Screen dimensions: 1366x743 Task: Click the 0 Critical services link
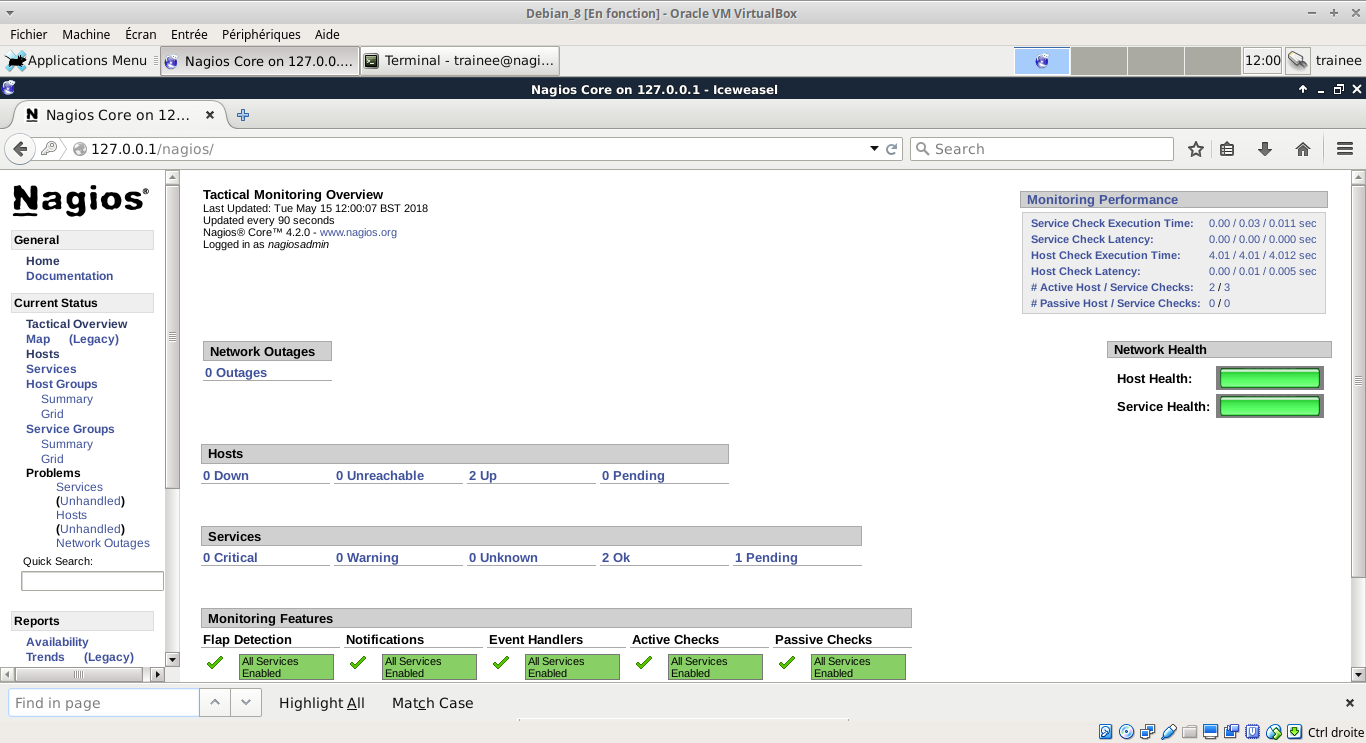230,558
